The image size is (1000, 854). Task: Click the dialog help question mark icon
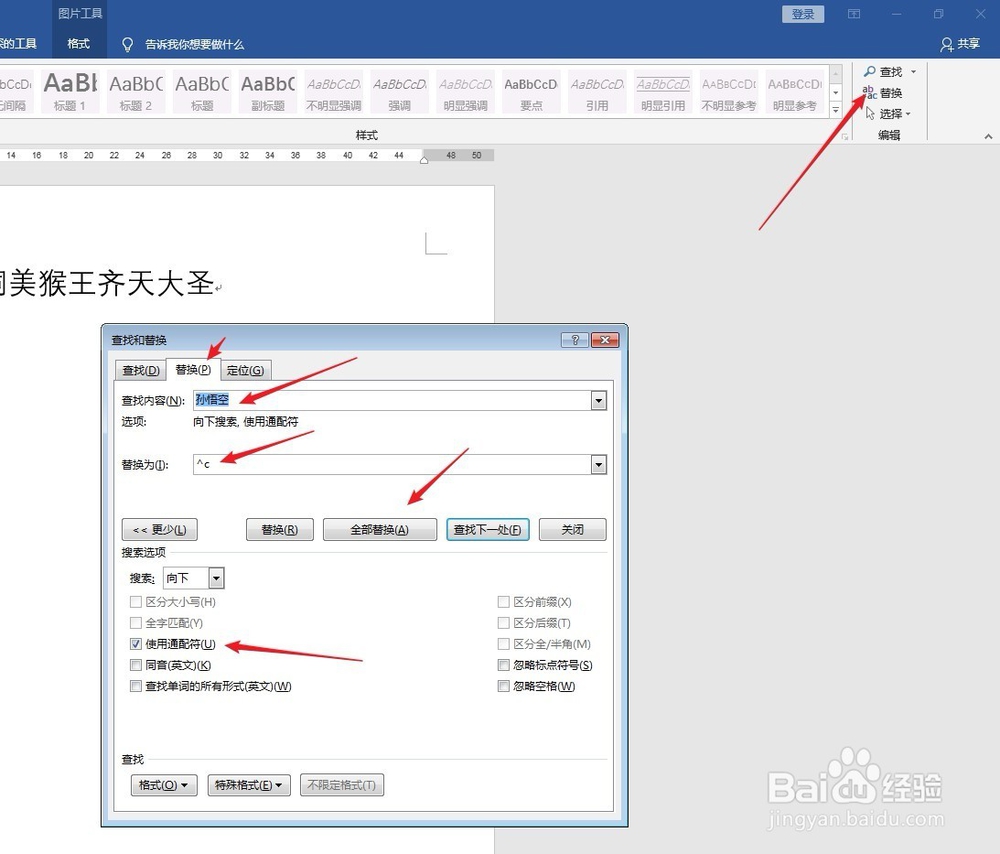[x=573, y=340]
